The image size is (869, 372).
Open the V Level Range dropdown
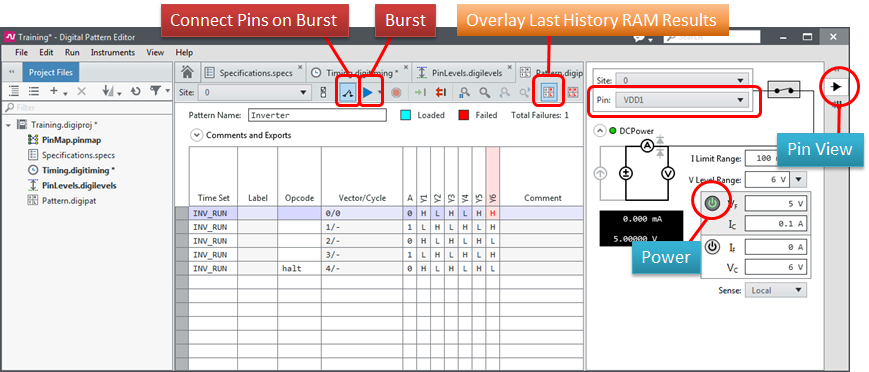pyautogui.click(x=798, y=179)
